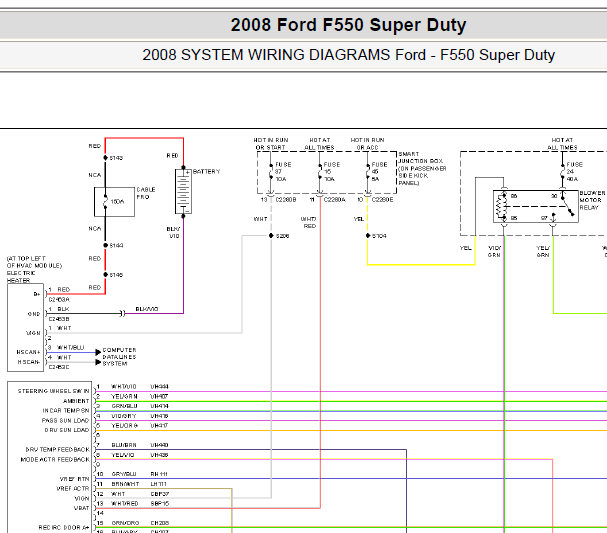The width and height of the screenshot is (607, 533).
Task: Click the blower motor relay coil symbol
Action: pos(502,207)
